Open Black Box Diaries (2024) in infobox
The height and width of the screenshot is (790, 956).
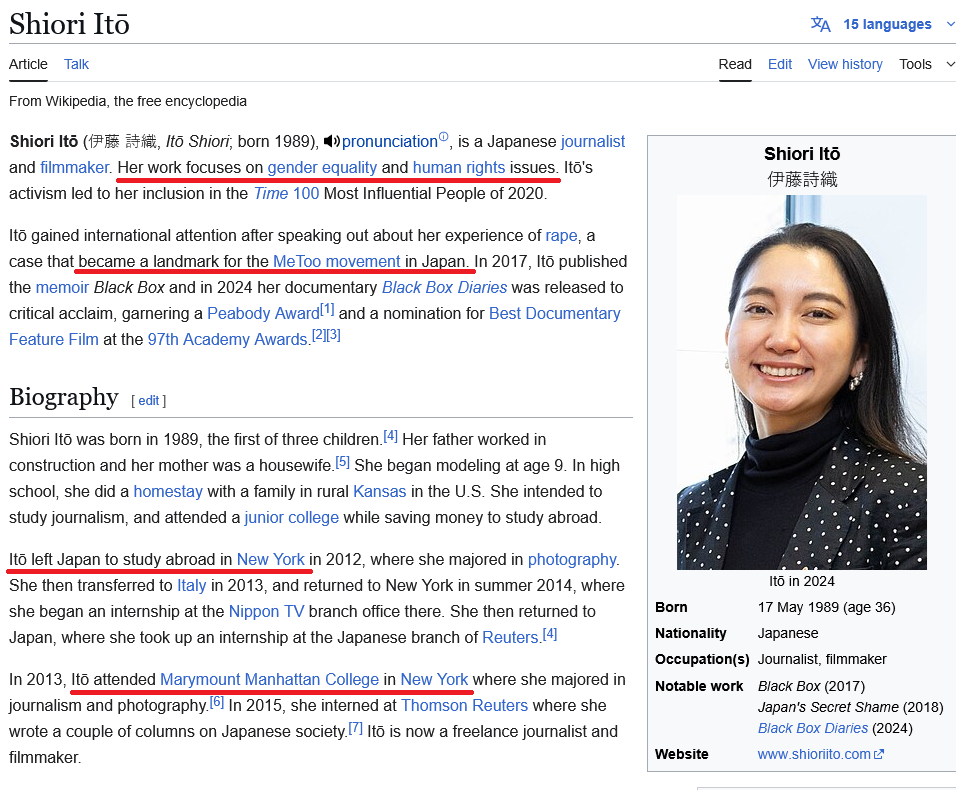813,728
